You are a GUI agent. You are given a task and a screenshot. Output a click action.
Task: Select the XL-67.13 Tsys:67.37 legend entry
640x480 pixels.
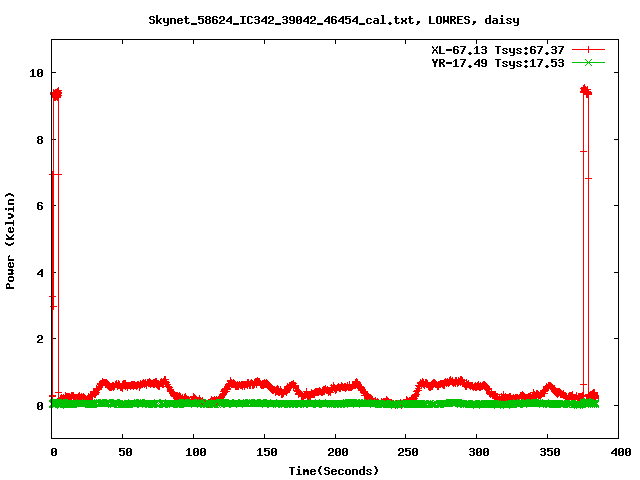[498, 50]
